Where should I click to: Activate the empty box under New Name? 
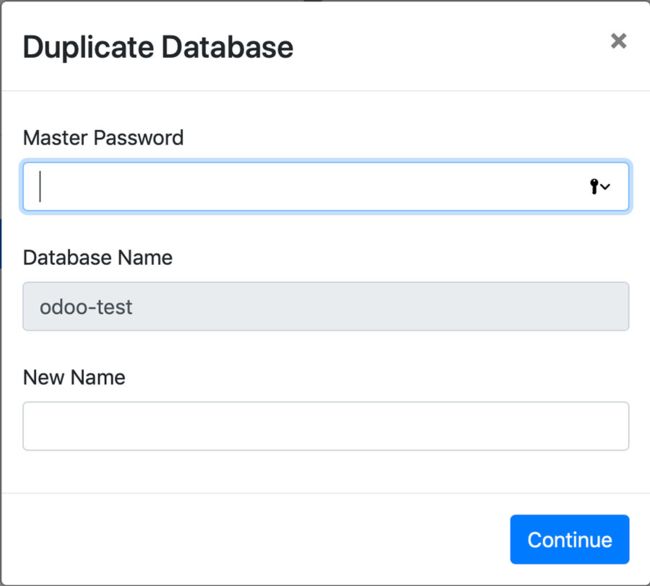pyautogui.click(x=326, y=426)
